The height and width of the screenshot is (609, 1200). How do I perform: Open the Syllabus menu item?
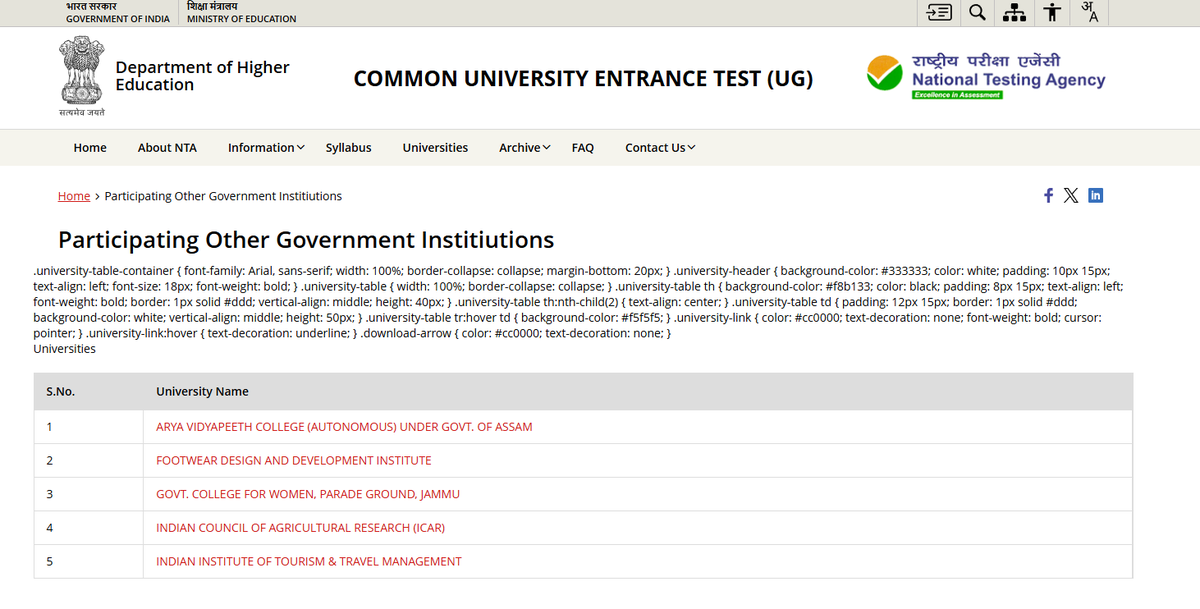[x=348, y=147]
